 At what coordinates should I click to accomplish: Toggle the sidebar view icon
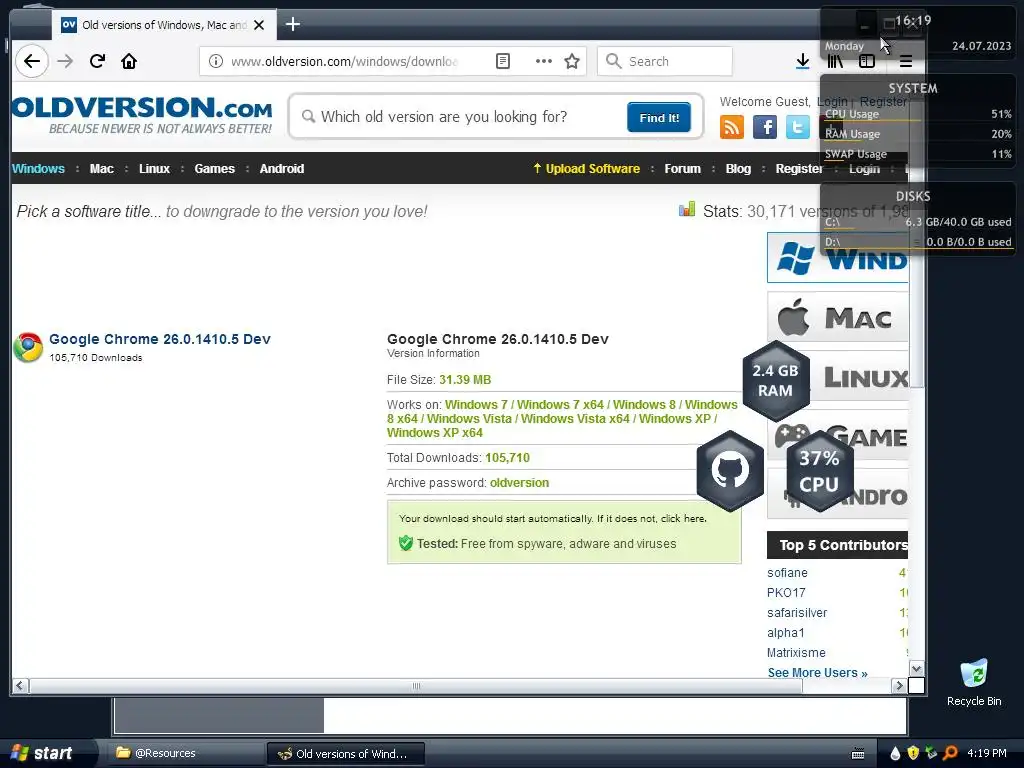[x=867, y=61]
